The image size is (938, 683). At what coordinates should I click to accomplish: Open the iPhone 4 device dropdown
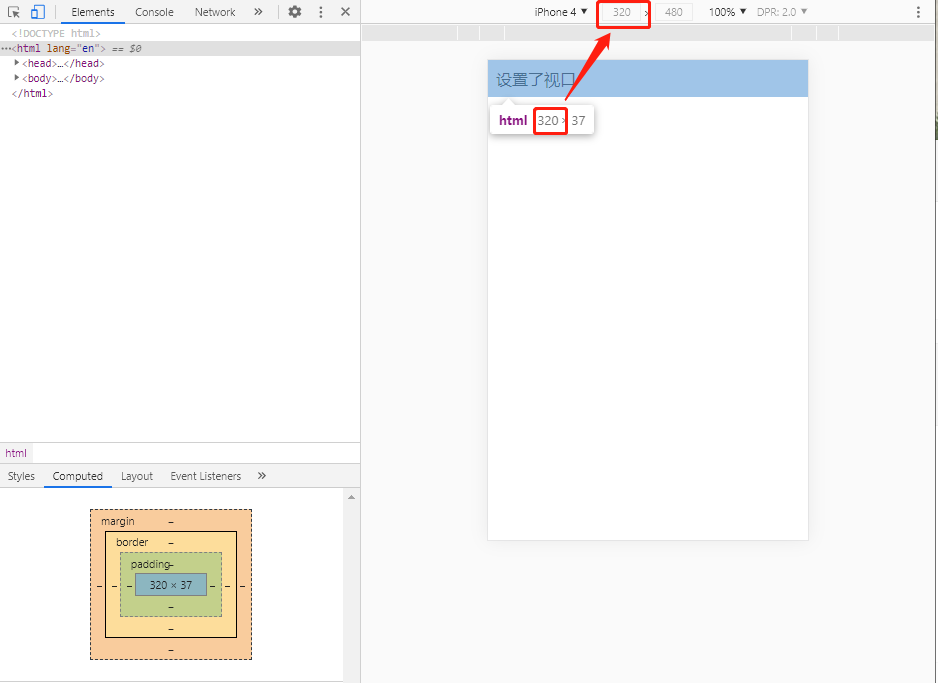tap(561, 12)
